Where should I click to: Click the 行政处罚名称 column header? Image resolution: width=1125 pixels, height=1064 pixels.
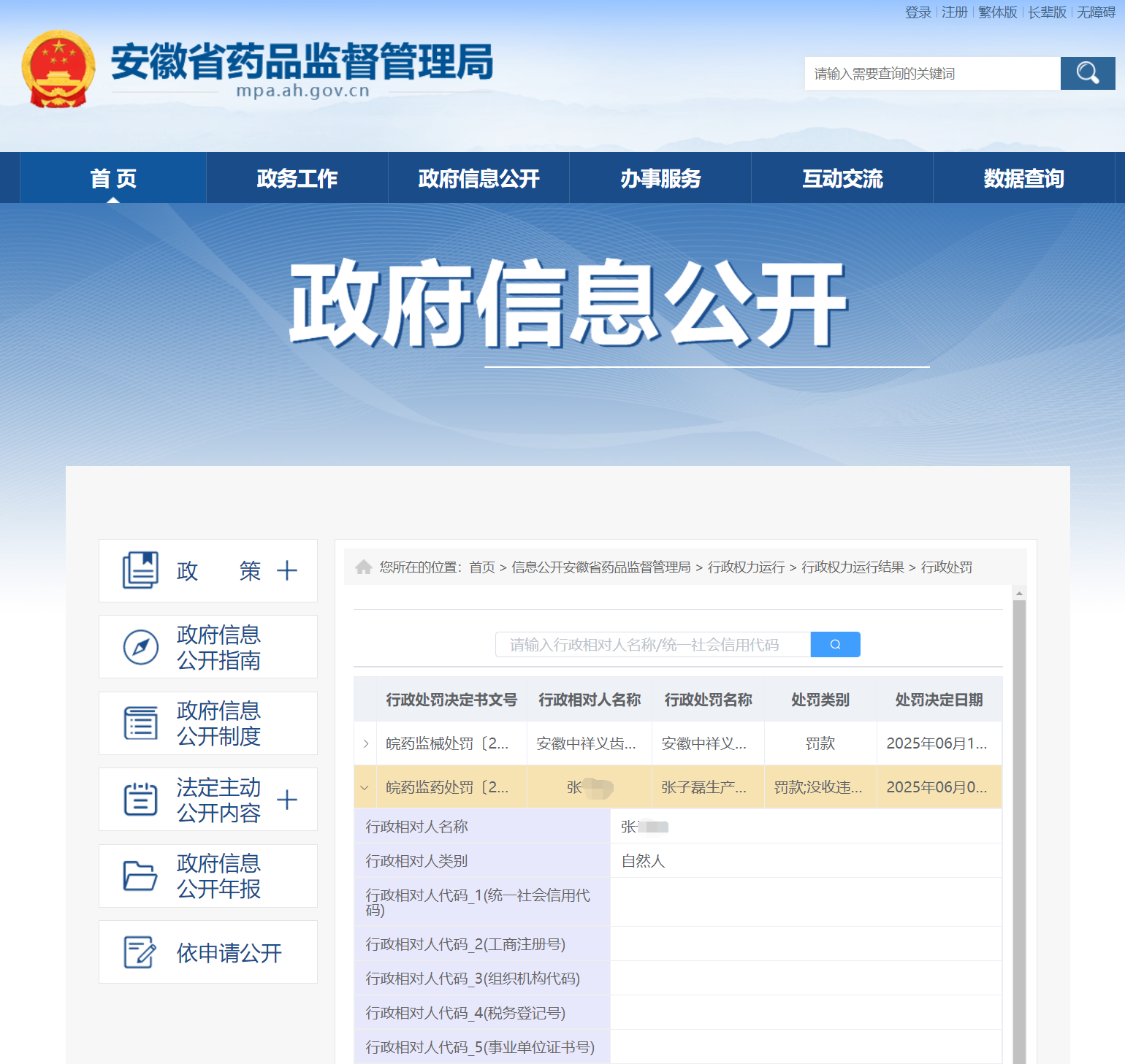[708, 700]
